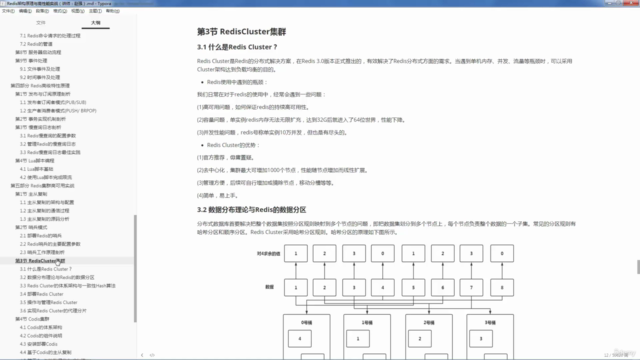640x360 pixels.
Task: Toggle the sidebar with the bottom arrow icon
Action: (142, 355)
